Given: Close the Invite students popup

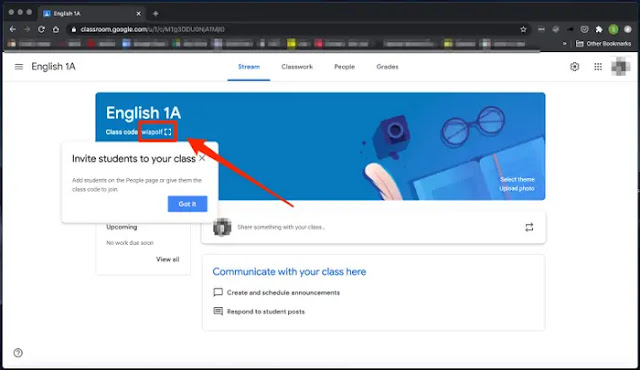Looking at the screenshot, I should pos(202,158).
